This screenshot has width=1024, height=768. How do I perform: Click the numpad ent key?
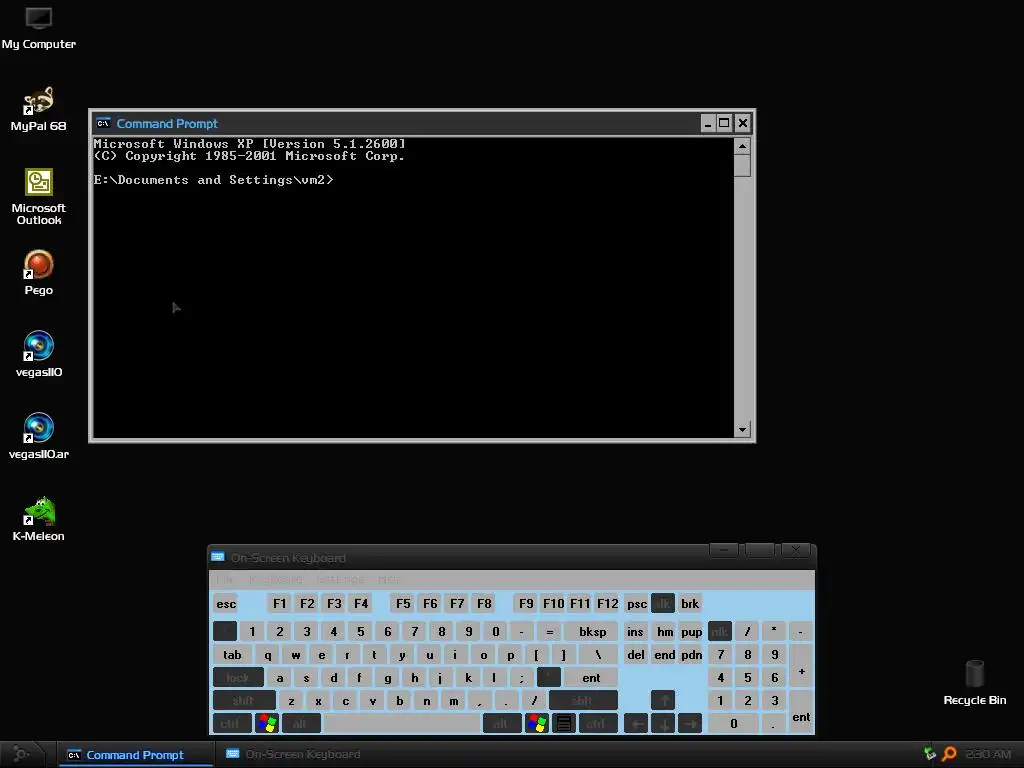801,712
